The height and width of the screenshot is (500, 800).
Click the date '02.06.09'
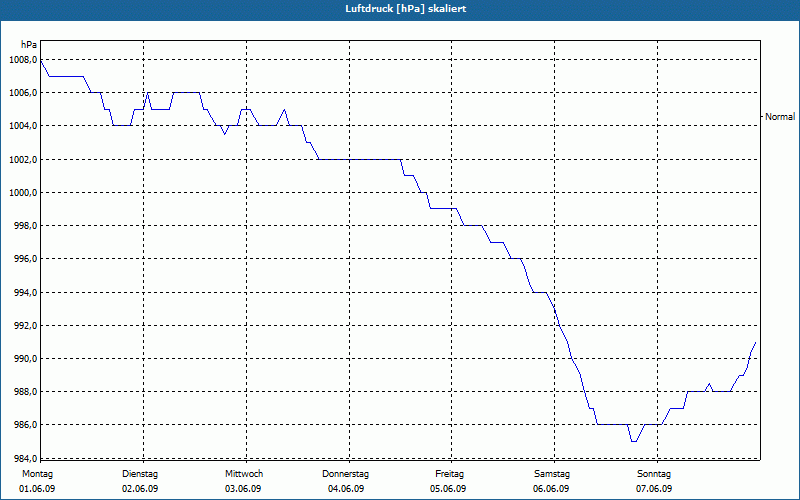point(140,489)
